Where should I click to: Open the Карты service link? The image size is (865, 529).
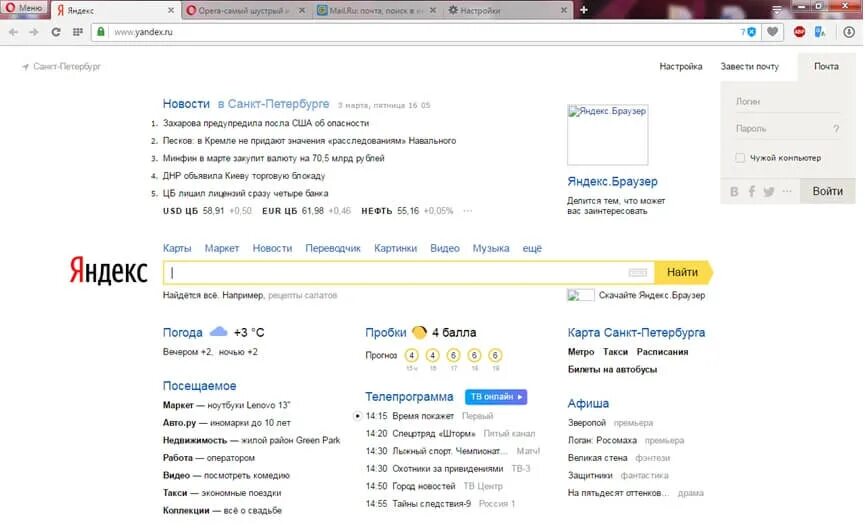(x=177, y=248)
